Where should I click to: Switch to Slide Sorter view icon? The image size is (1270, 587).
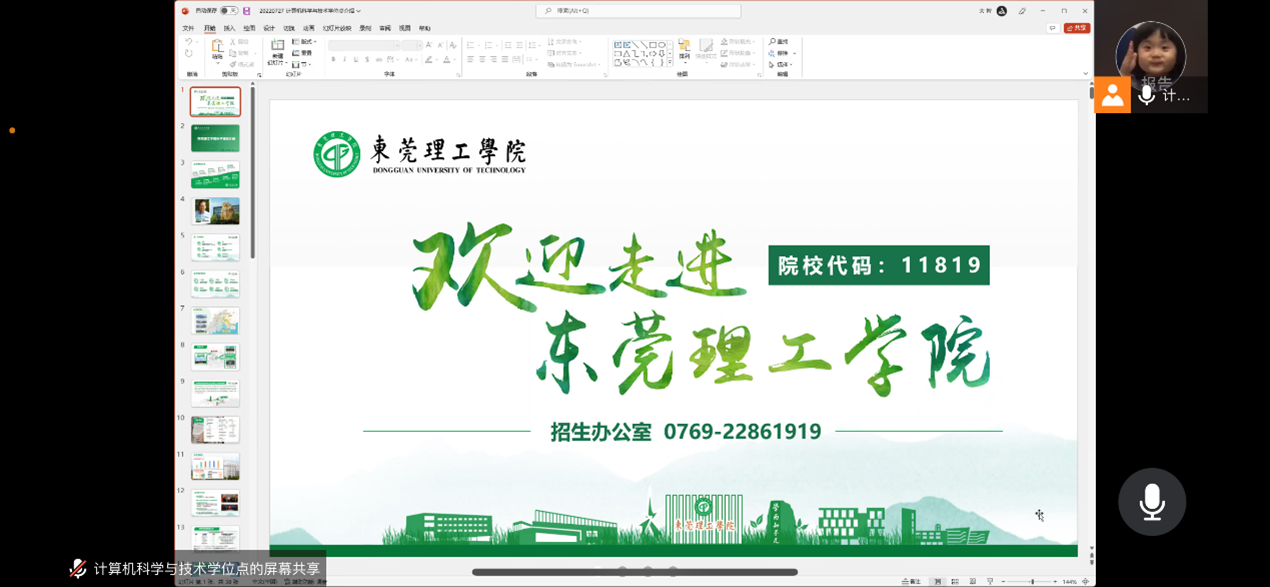coord(955,581)
